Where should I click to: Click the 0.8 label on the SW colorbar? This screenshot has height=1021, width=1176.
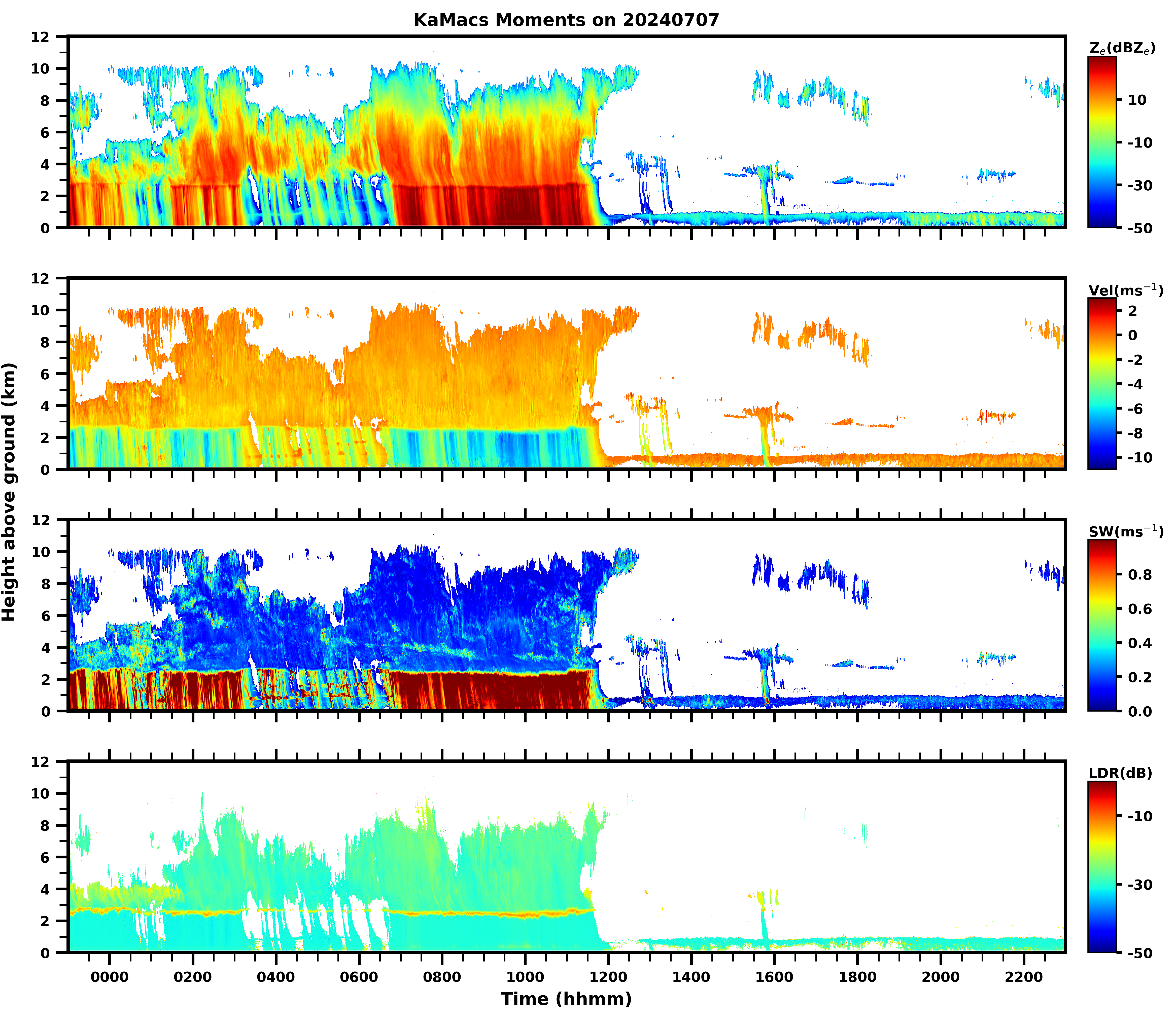click(x=1139, y=575)
